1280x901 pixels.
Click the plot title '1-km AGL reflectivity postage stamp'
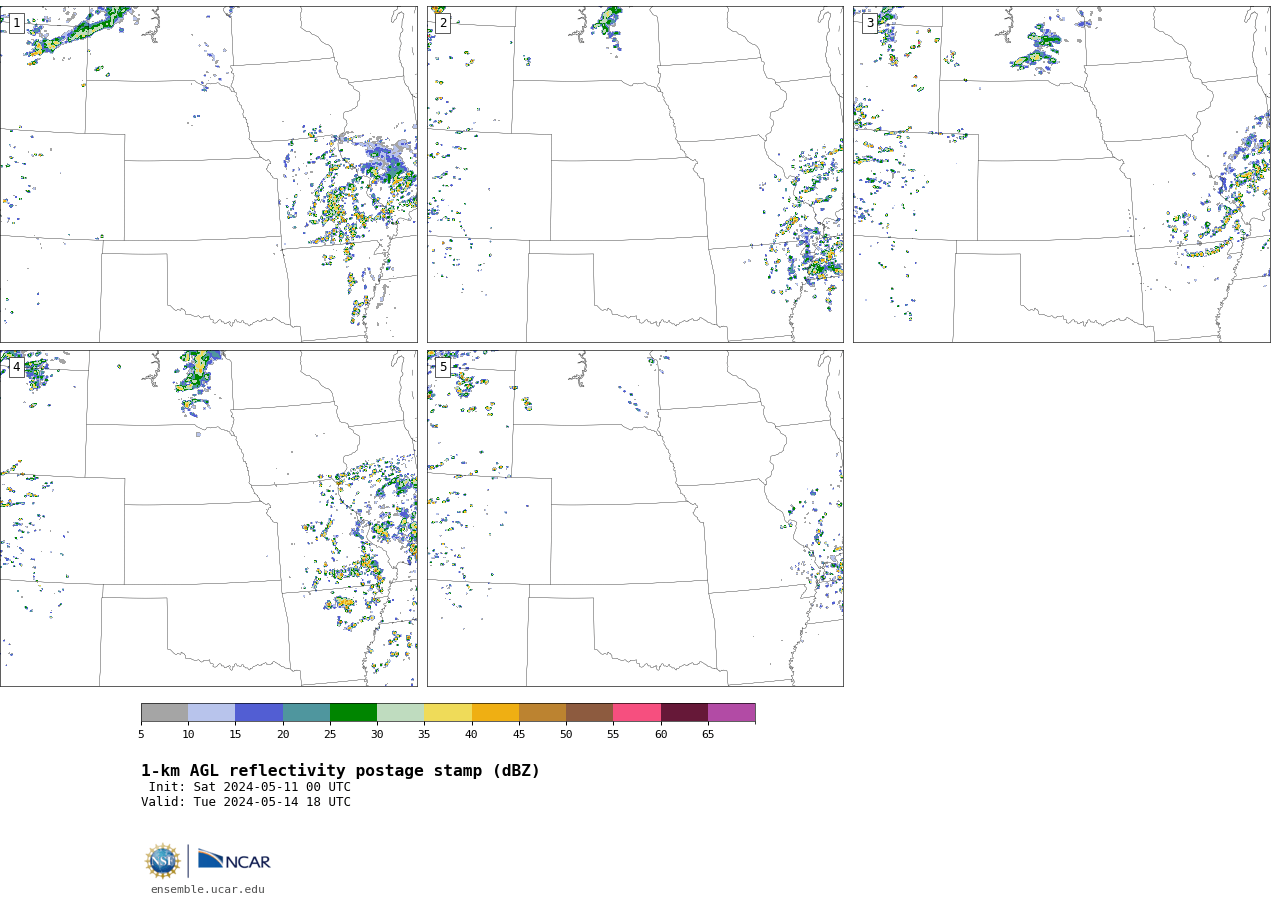[x=340, y=771]
